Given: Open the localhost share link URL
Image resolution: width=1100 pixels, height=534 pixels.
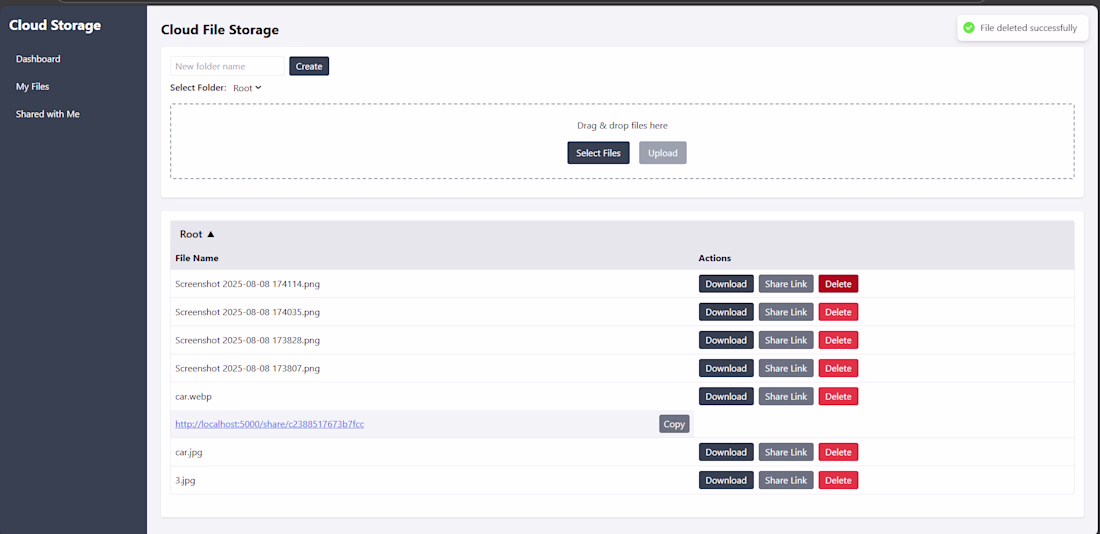Looking at the screenshot, I should (x=269, y=424).
